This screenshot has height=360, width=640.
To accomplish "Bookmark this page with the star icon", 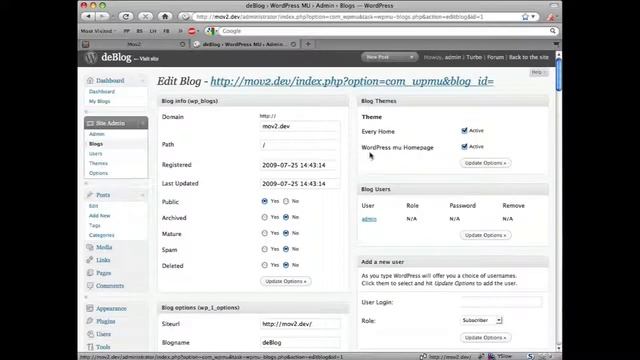I will pyautogui.click(x=525, y=17).
